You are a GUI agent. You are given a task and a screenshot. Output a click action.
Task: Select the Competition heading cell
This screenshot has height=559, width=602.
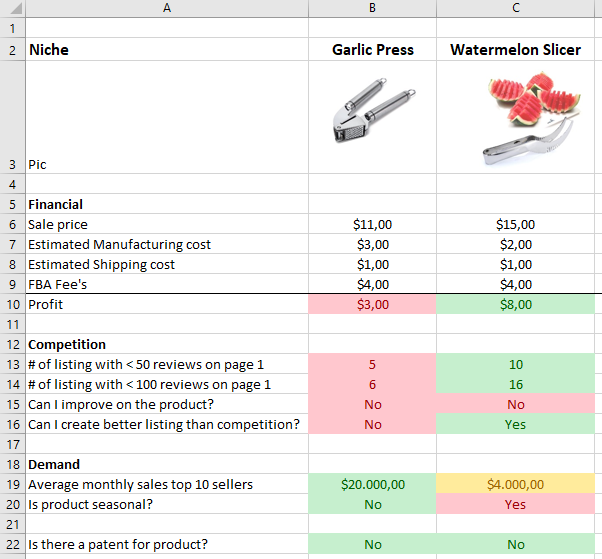point(167,344)
